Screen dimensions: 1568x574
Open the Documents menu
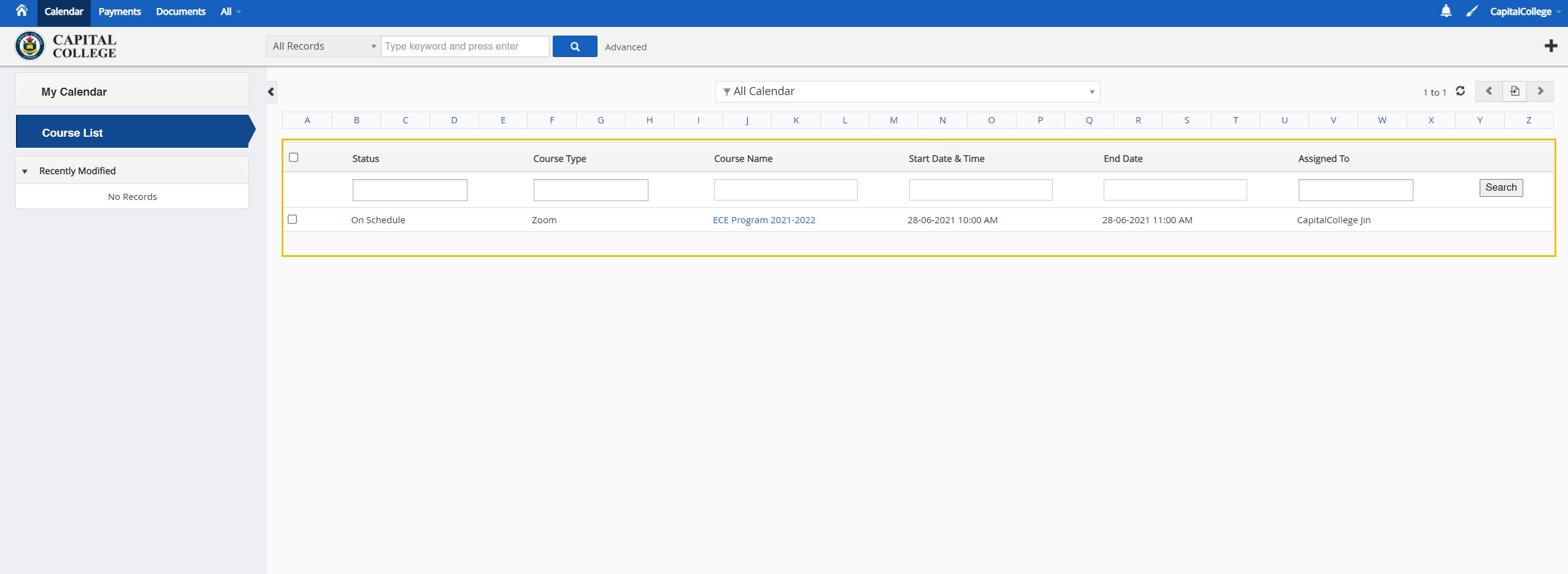tap(180, 11)
